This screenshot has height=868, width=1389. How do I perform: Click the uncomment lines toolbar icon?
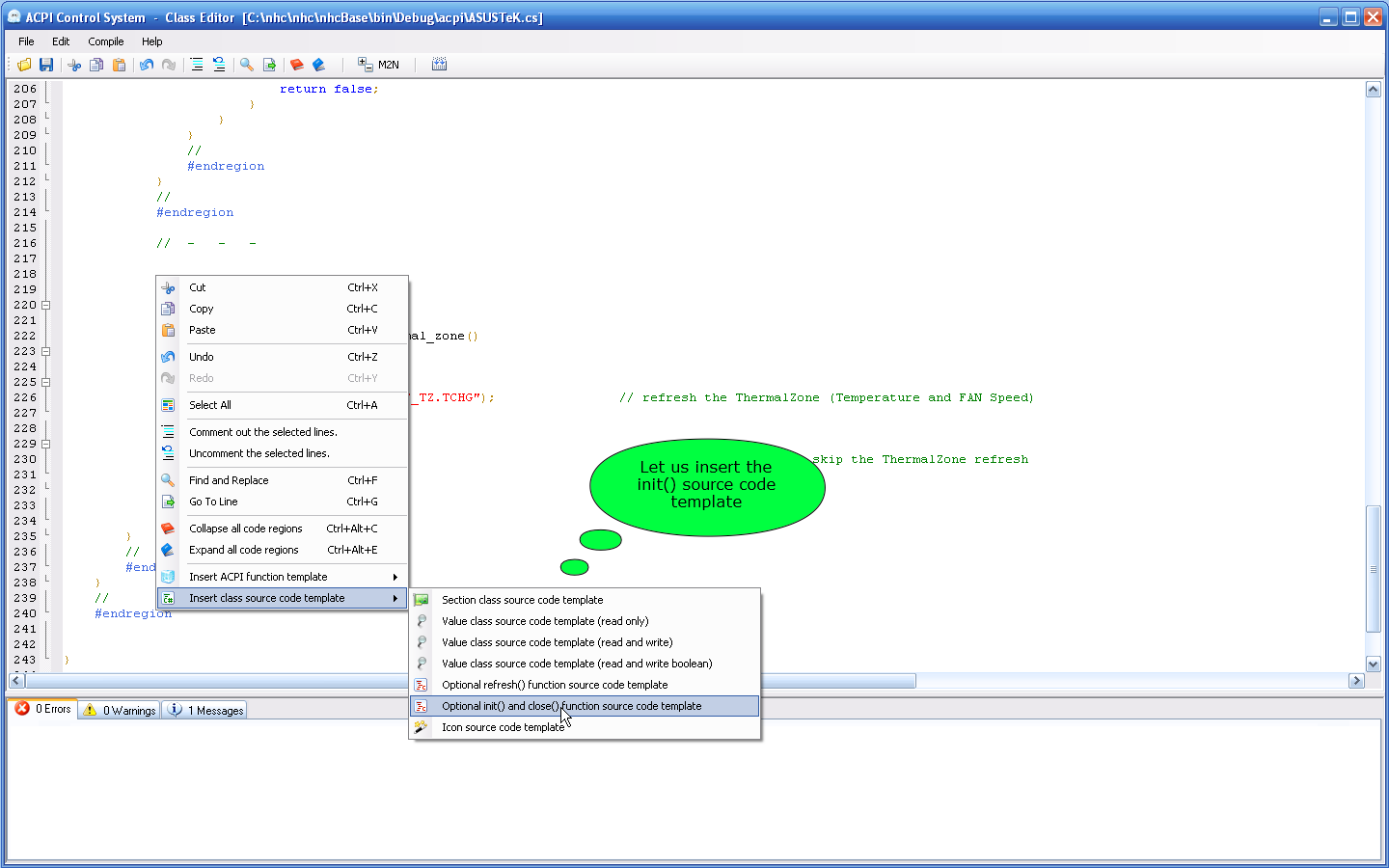click(x=219, y=65)
